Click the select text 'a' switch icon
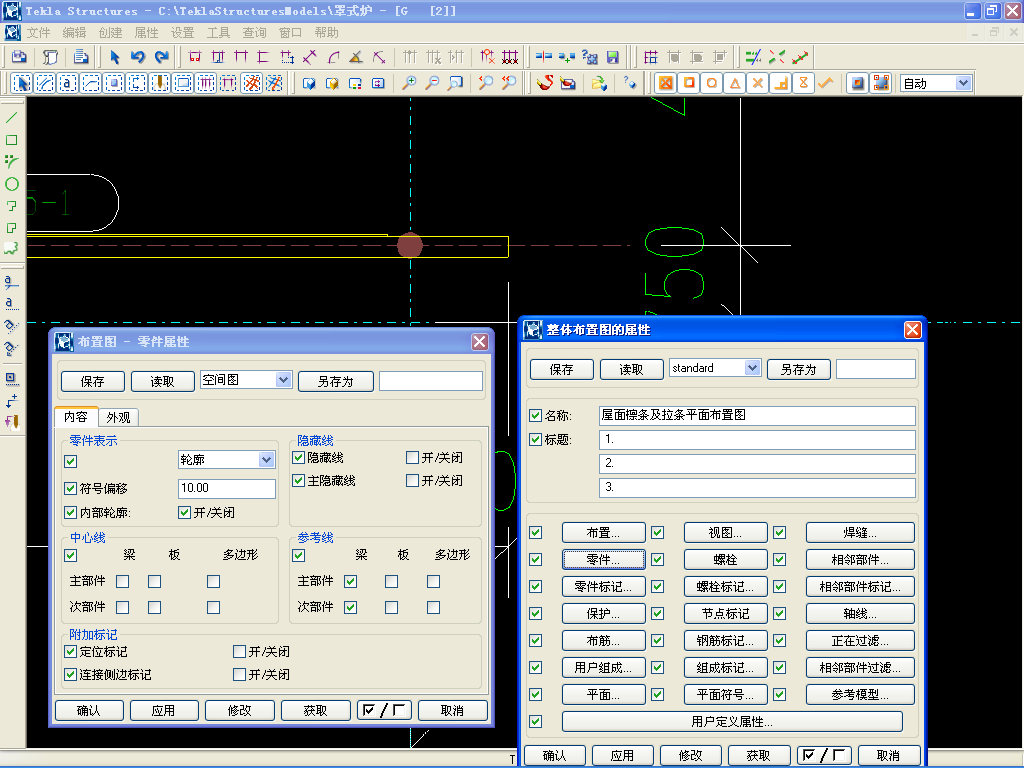 click(68, 83)
